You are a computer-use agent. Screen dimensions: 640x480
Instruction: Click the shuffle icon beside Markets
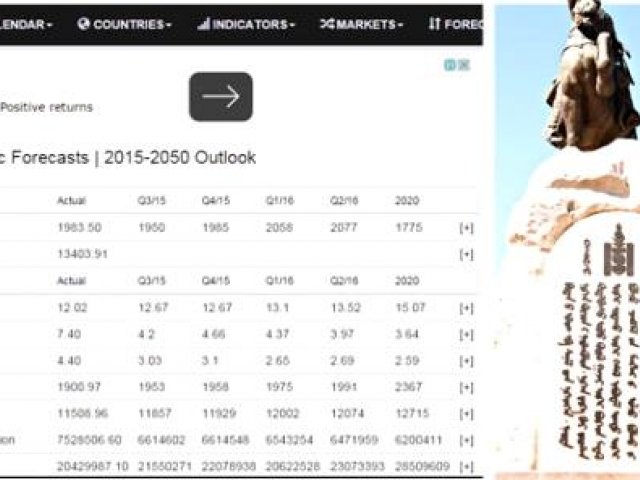point(327,24)
